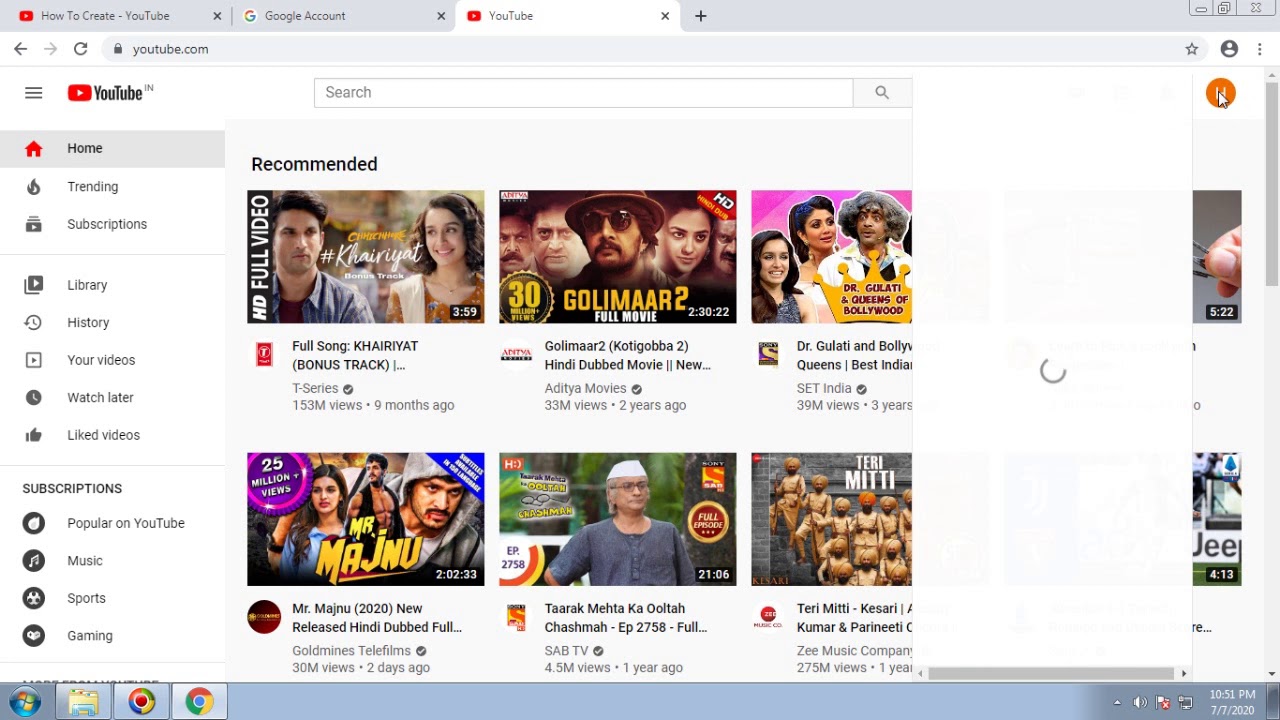Open the Aditya Movies channel name
1280x720 pixels.
point(585,388)
